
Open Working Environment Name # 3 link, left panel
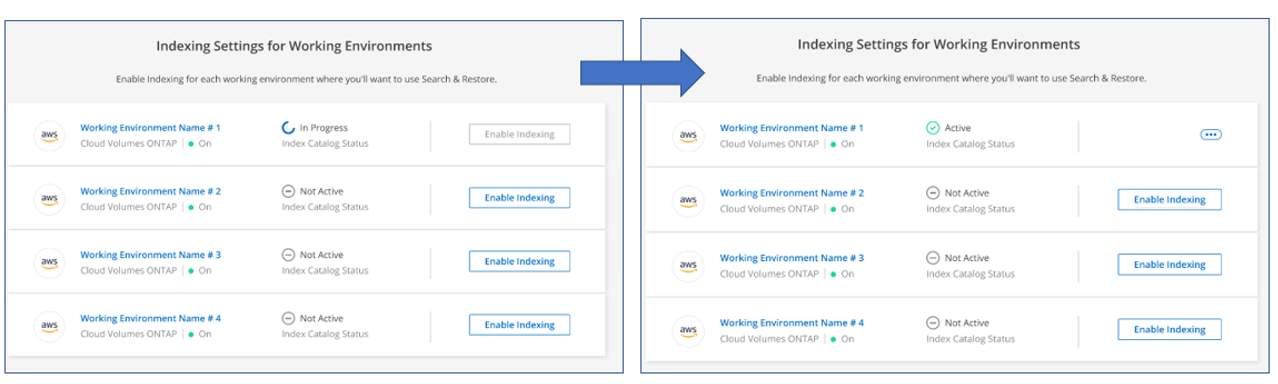click(150, 255)
